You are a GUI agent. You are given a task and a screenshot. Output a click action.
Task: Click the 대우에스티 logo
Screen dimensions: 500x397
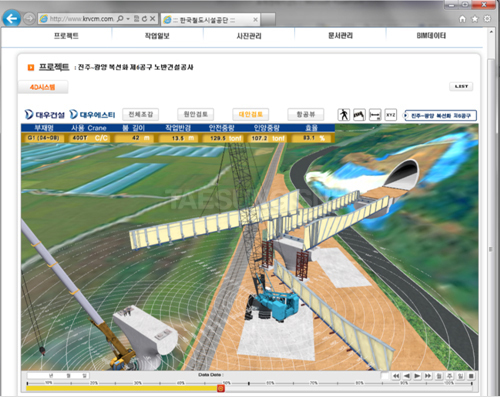(x=92, y=115)
